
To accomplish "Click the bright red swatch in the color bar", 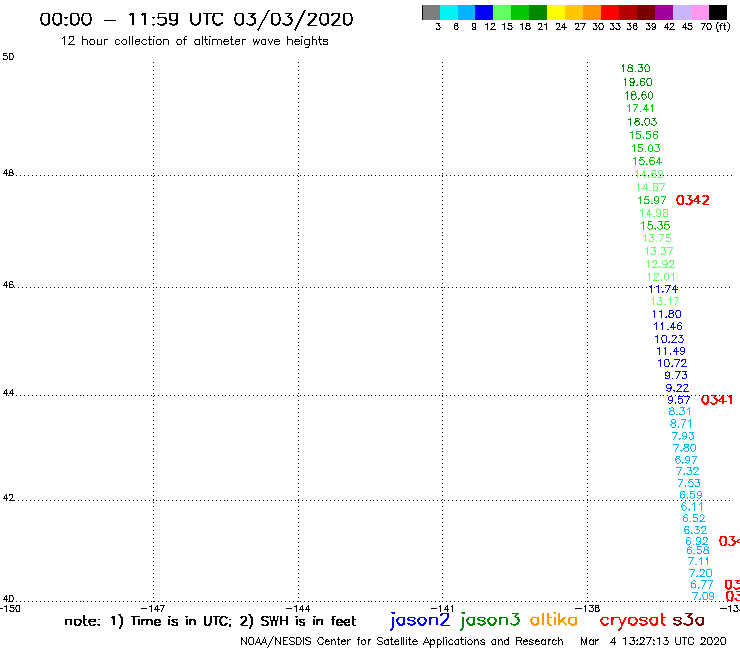I will click(x=610, y=13).
